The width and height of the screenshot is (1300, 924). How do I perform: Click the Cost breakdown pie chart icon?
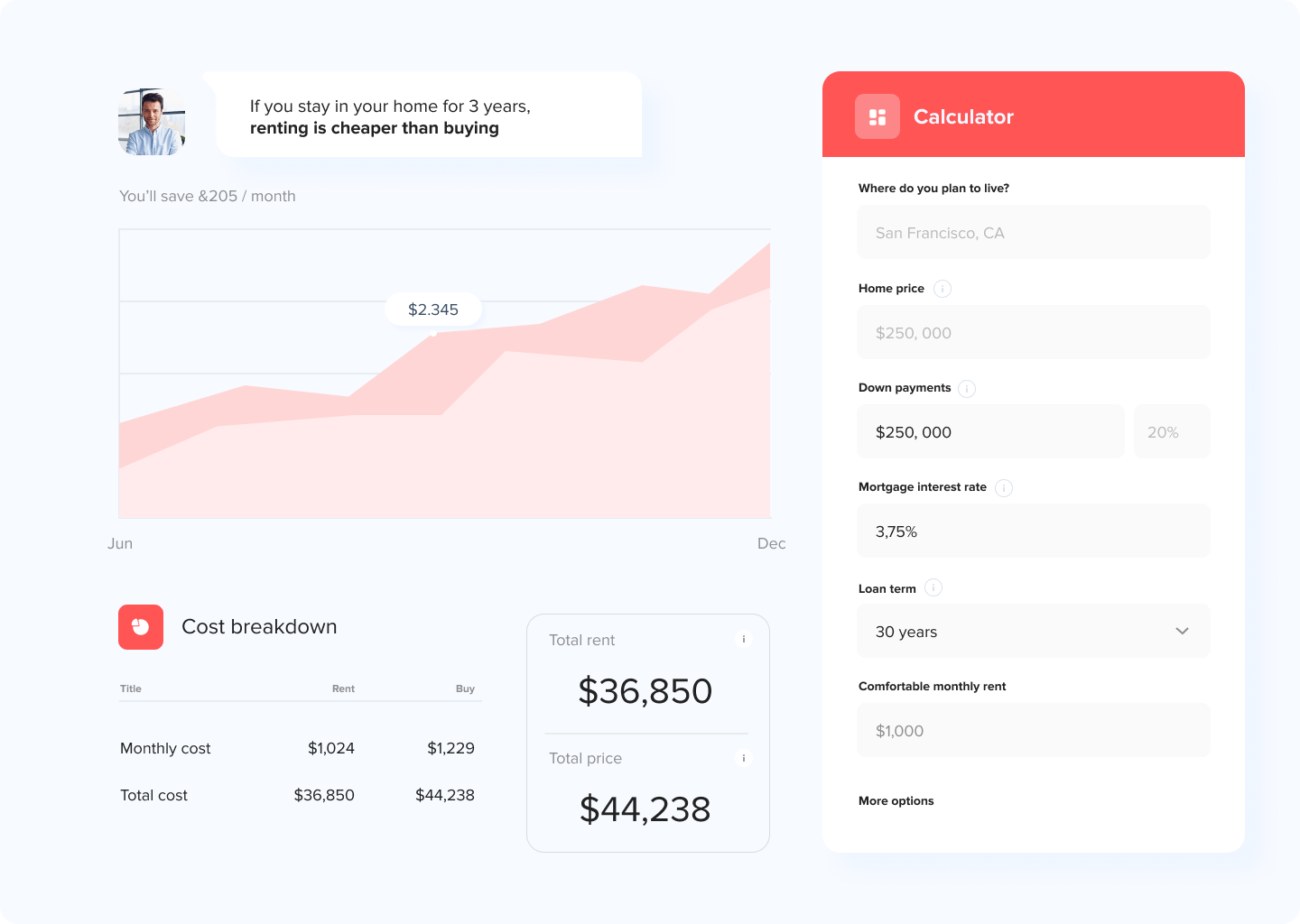tap(141, 627)
